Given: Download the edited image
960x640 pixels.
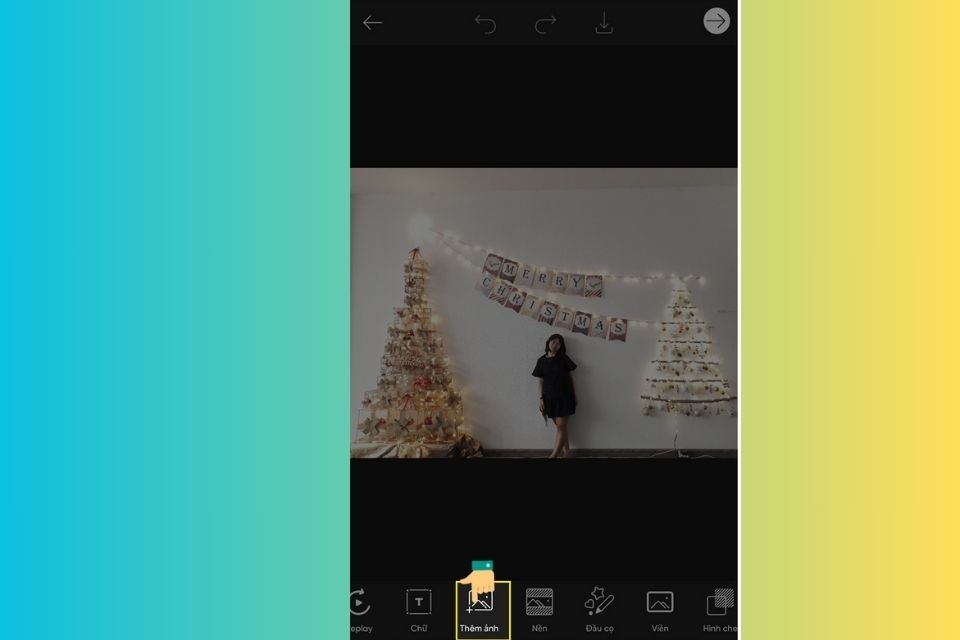Looking at the screenshot, I should (x=604, y=23).
